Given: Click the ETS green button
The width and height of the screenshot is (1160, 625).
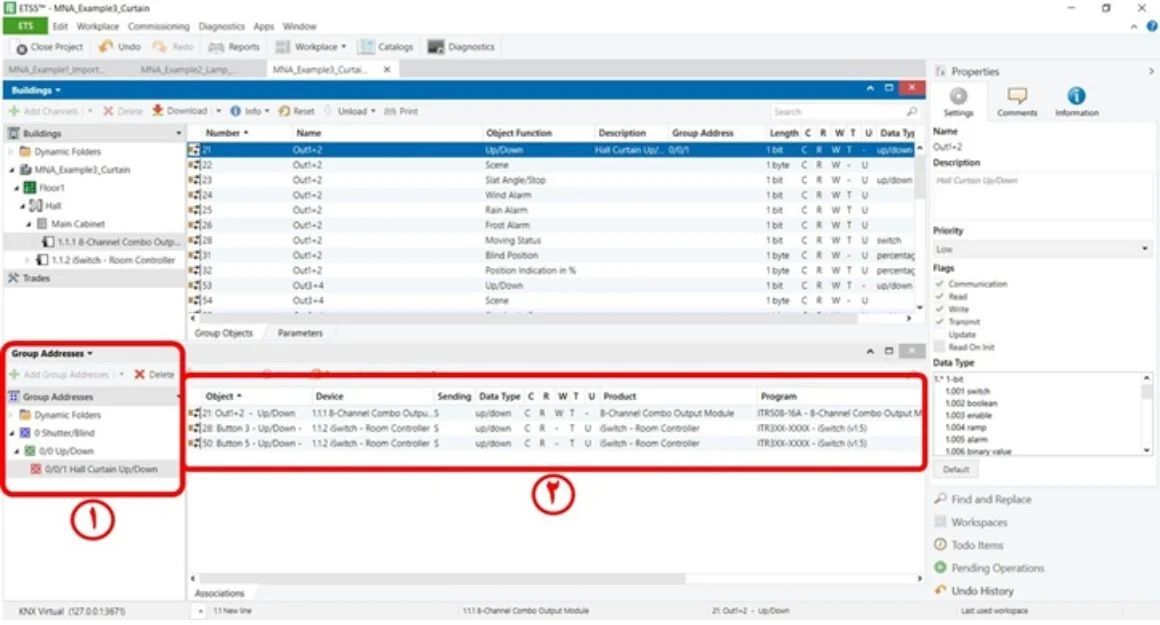Looking at the screenshot, I should 26,26.
